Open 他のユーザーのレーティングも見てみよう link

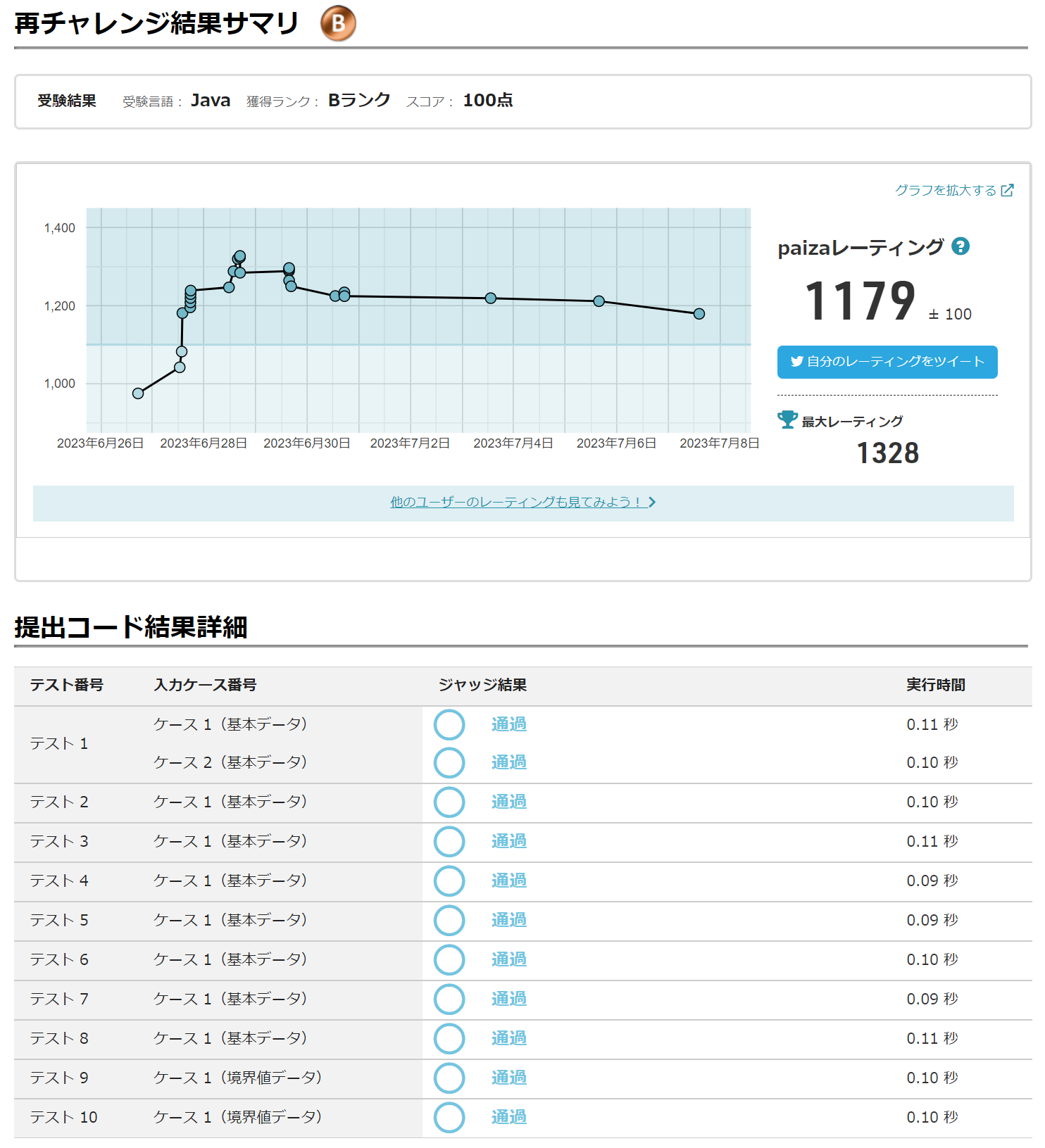(x=522, y=502)
